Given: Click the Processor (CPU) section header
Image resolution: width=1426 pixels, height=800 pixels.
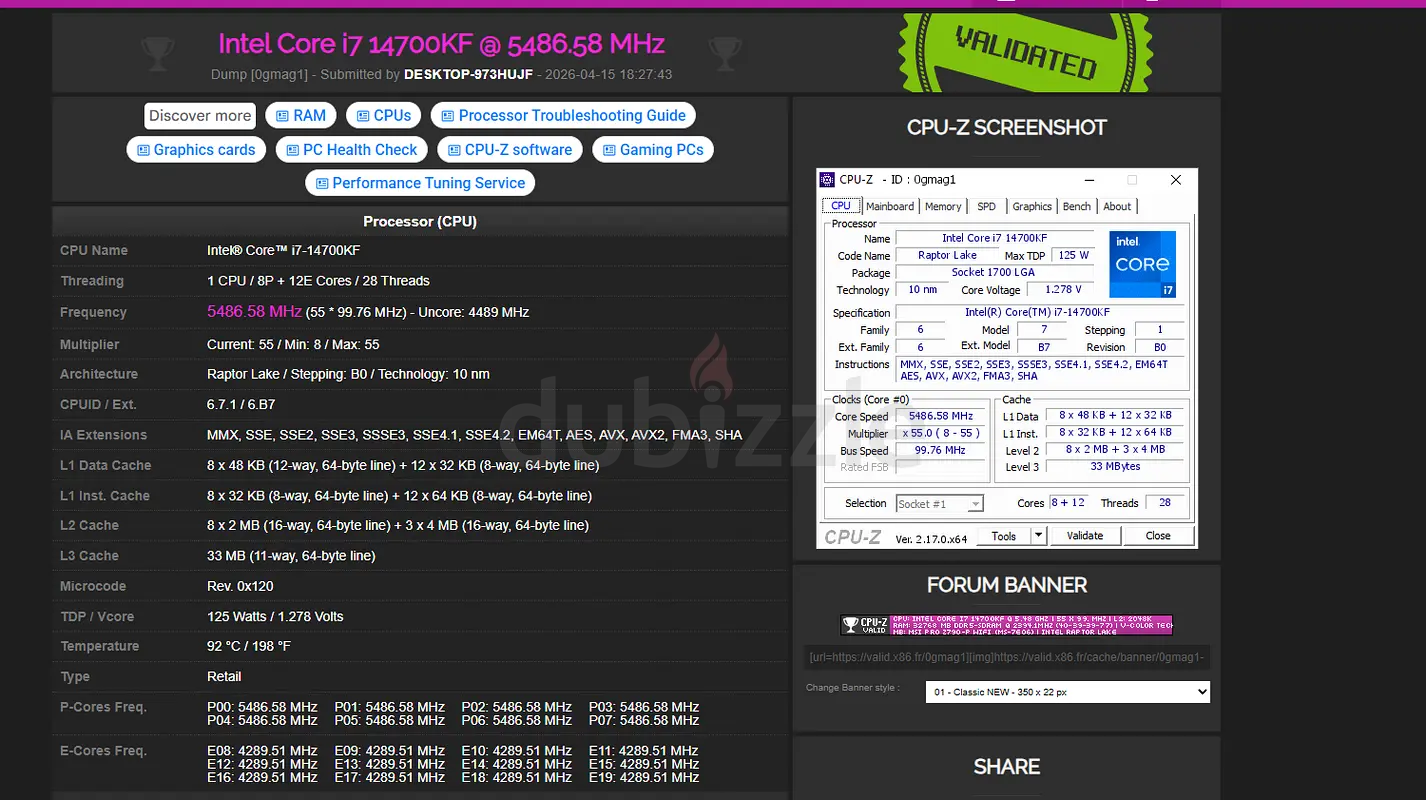Looking at the screenshot, I should point(420,221).
